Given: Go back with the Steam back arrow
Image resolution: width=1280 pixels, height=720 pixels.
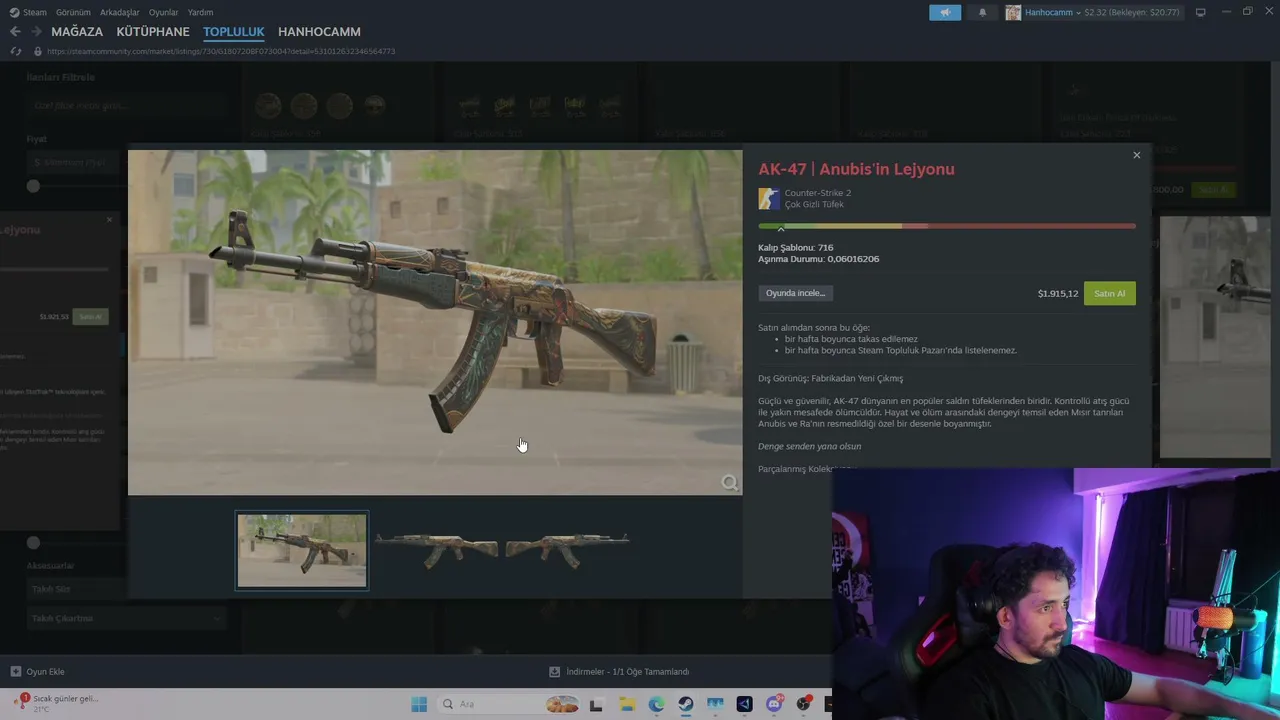Looking at the screenshot, I should [x=15, y=32].
